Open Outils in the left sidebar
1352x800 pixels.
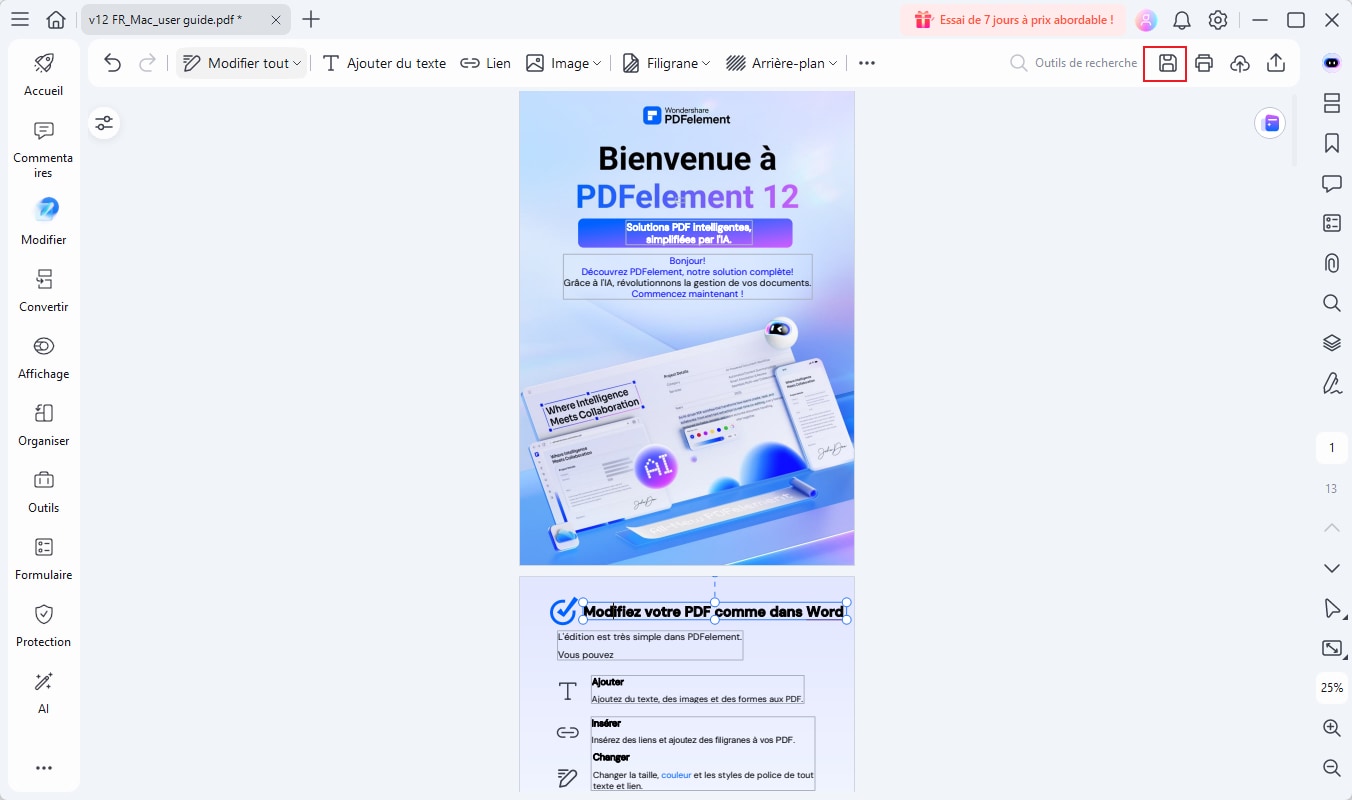point(43,492)
